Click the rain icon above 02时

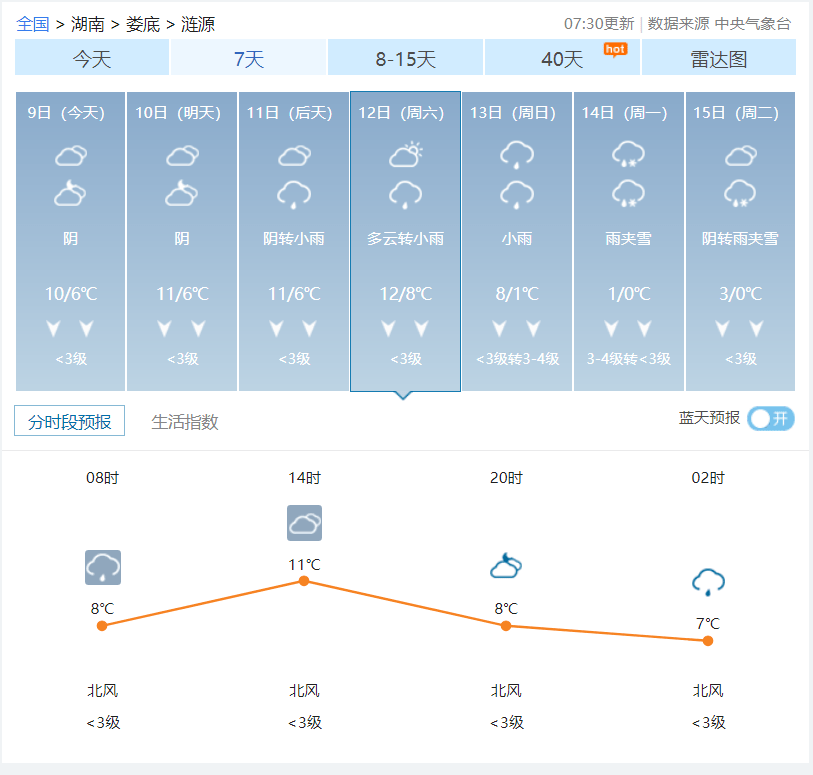tap(708, 581)
